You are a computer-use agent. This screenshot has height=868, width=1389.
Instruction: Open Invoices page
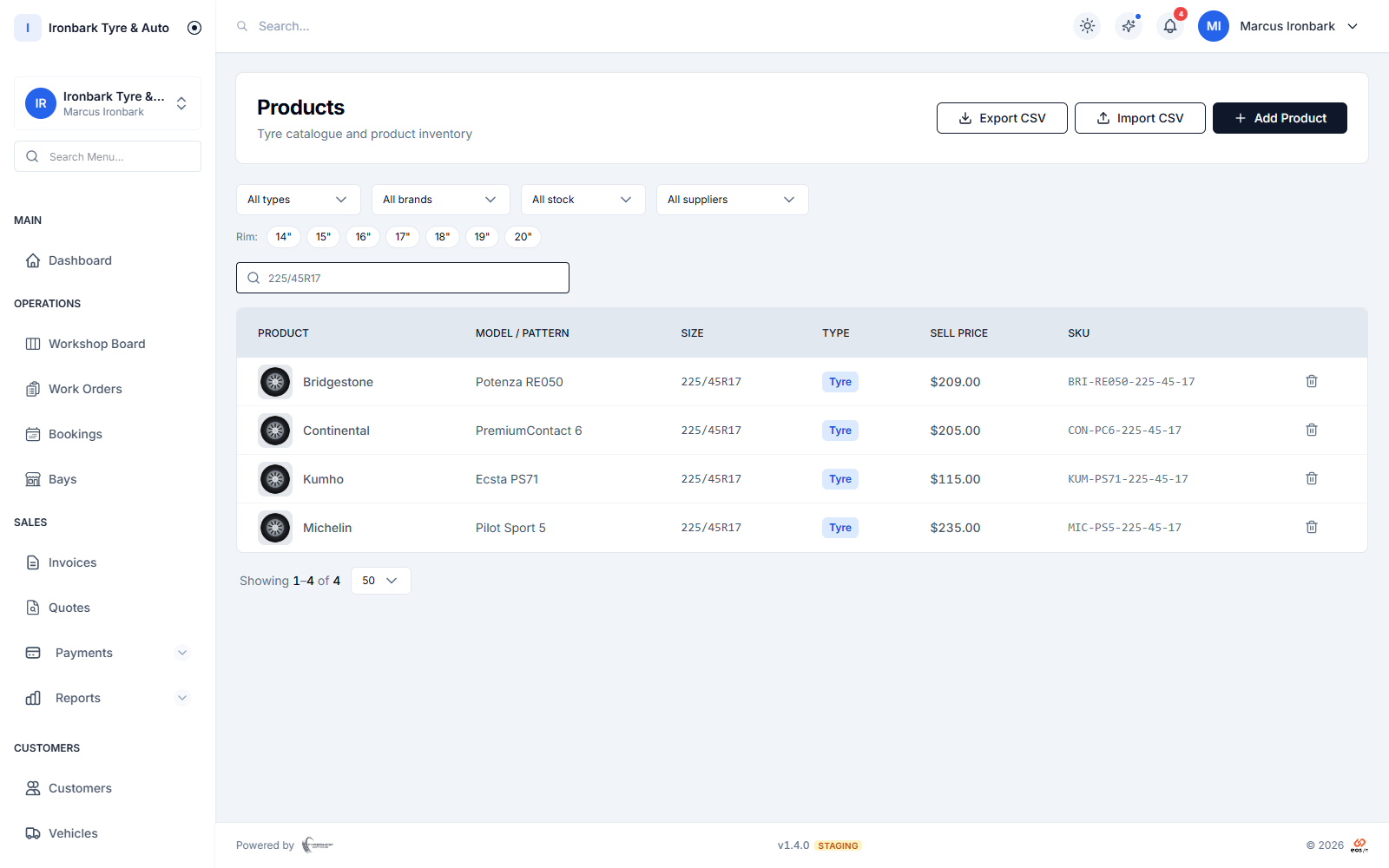pos(72,562)
